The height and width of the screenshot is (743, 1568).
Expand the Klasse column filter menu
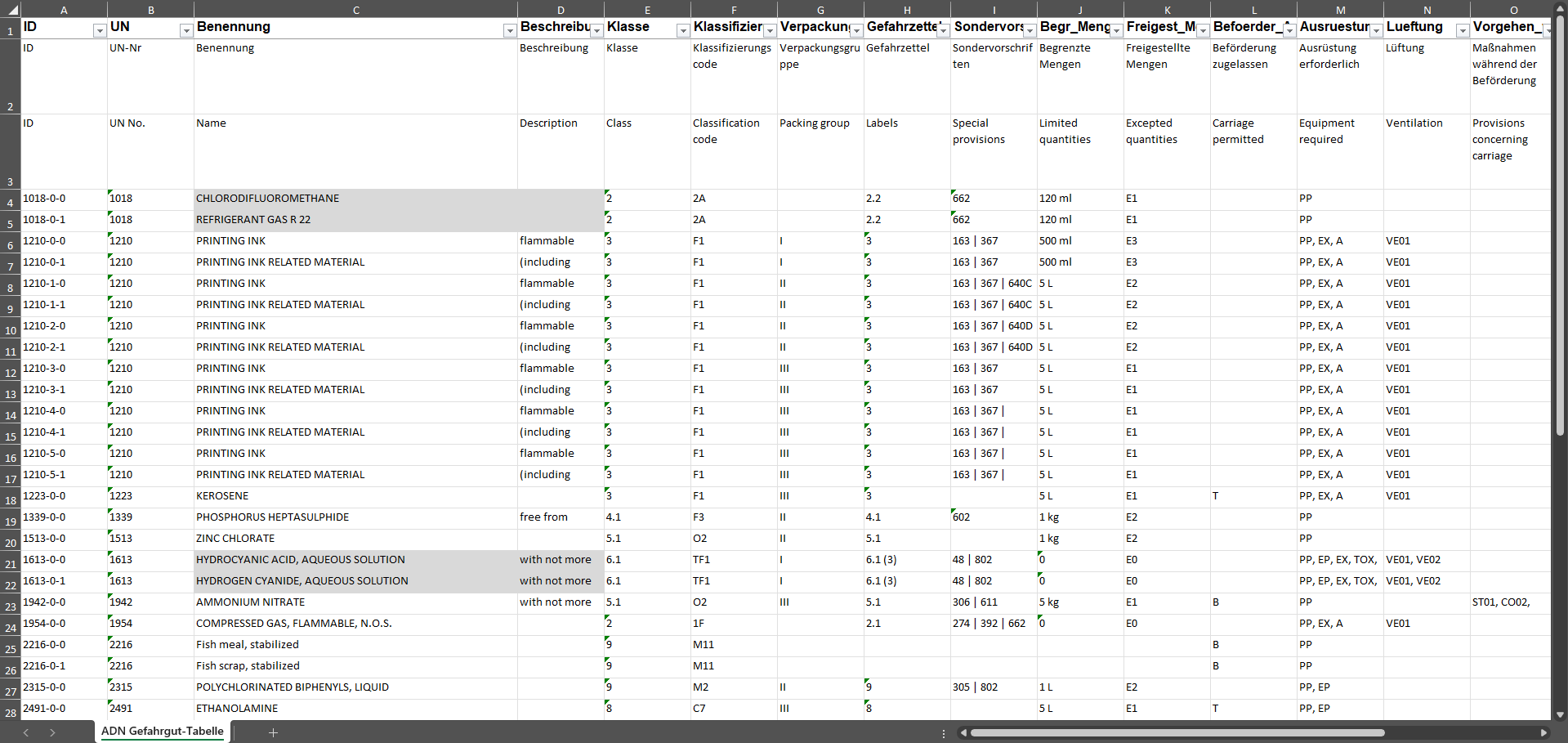(682, 30)
